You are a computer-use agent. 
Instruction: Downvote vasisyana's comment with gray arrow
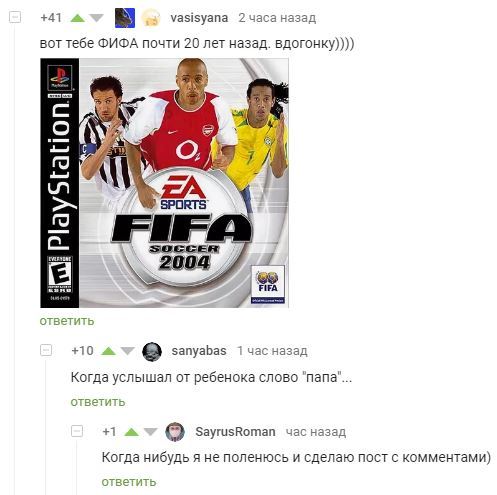point(97,18)
